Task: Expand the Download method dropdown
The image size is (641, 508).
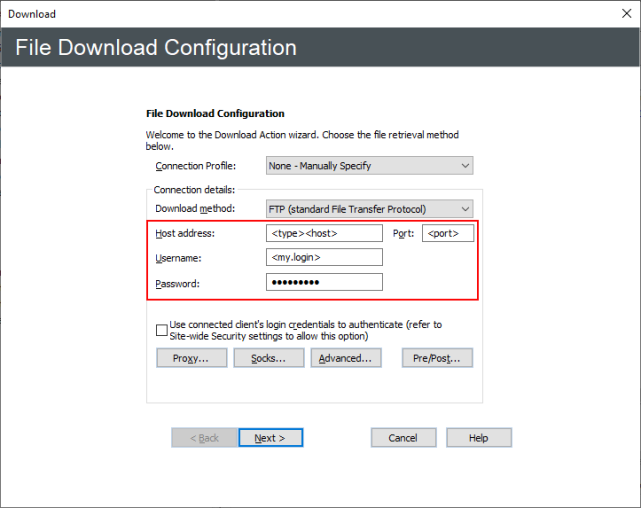Action: coord(369,209)
